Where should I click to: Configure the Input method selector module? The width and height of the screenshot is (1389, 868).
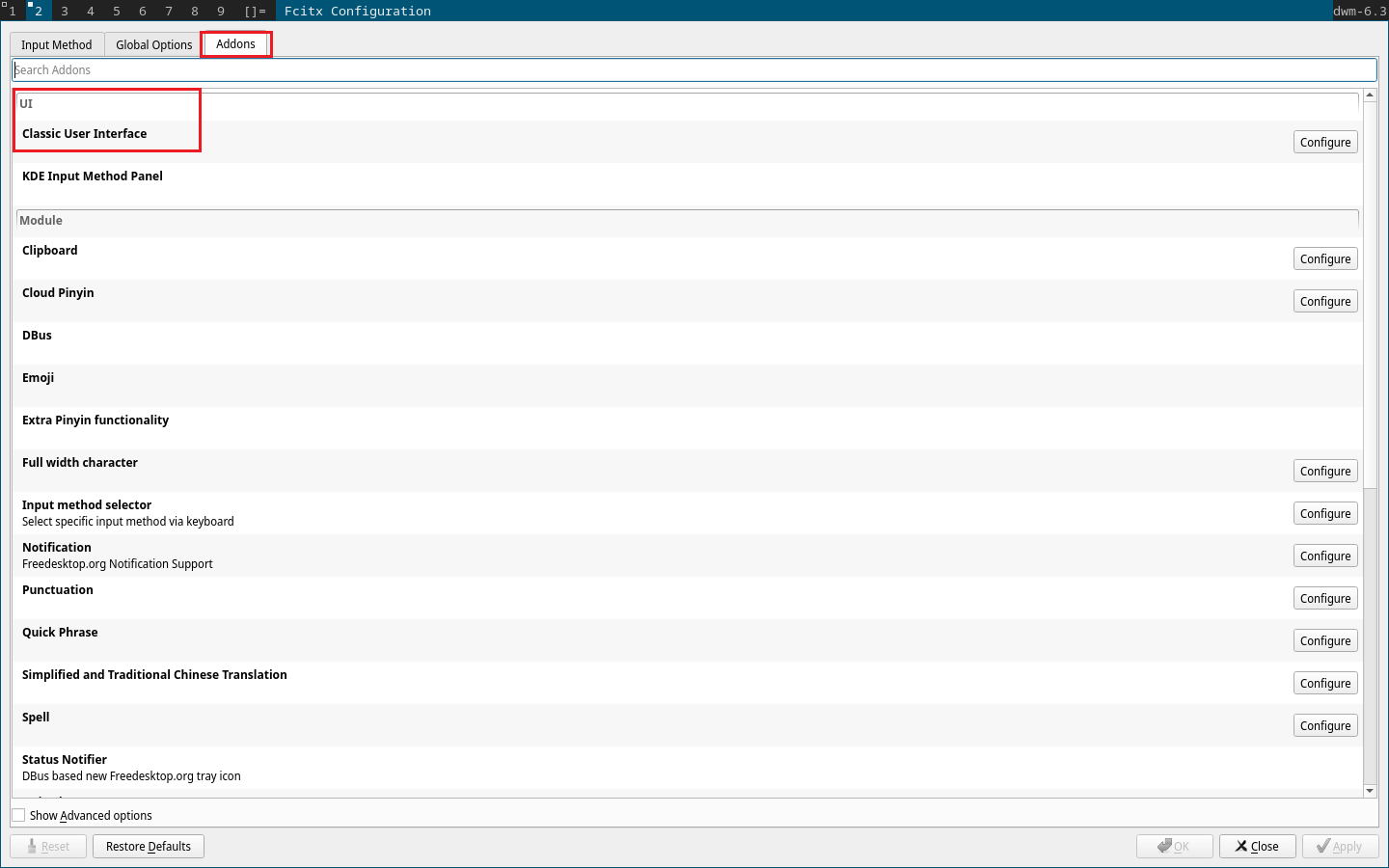click(1325, 513)
